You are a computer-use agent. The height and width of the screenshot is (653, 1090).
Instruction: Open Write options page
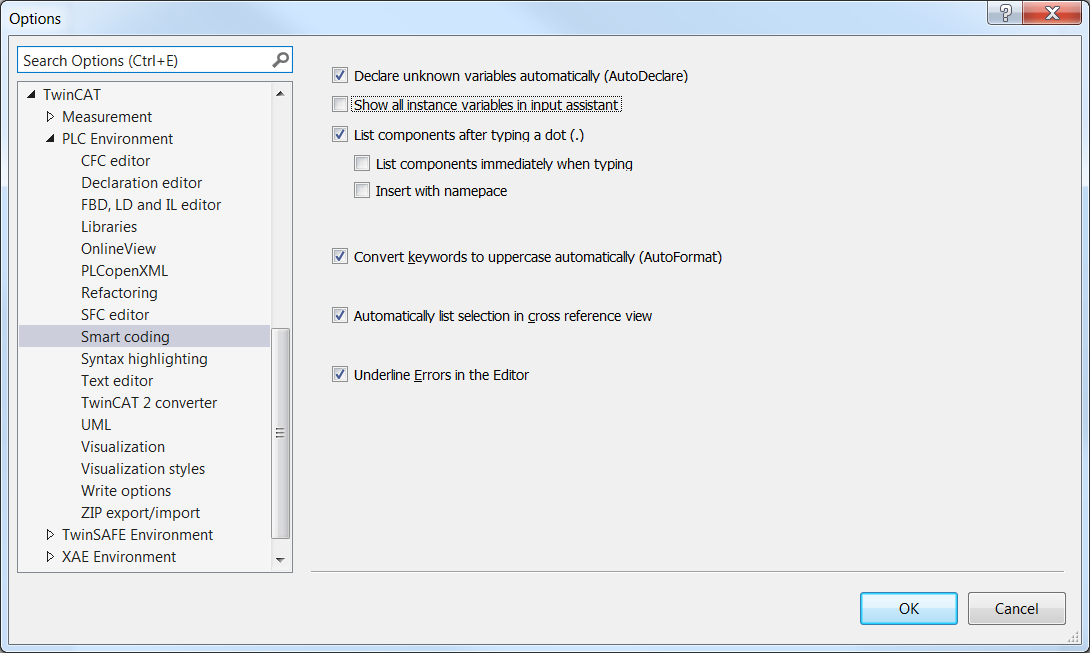click(x=126, y=491)
